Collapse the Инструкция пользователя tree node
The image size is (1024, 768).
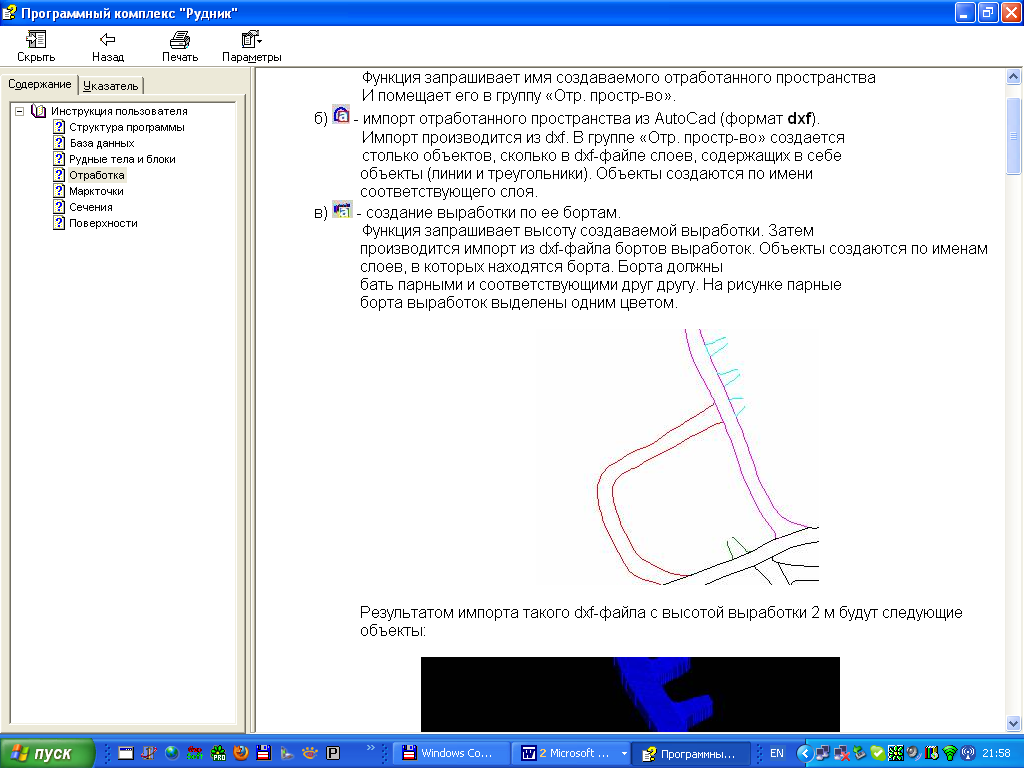(x=19, y=111)
